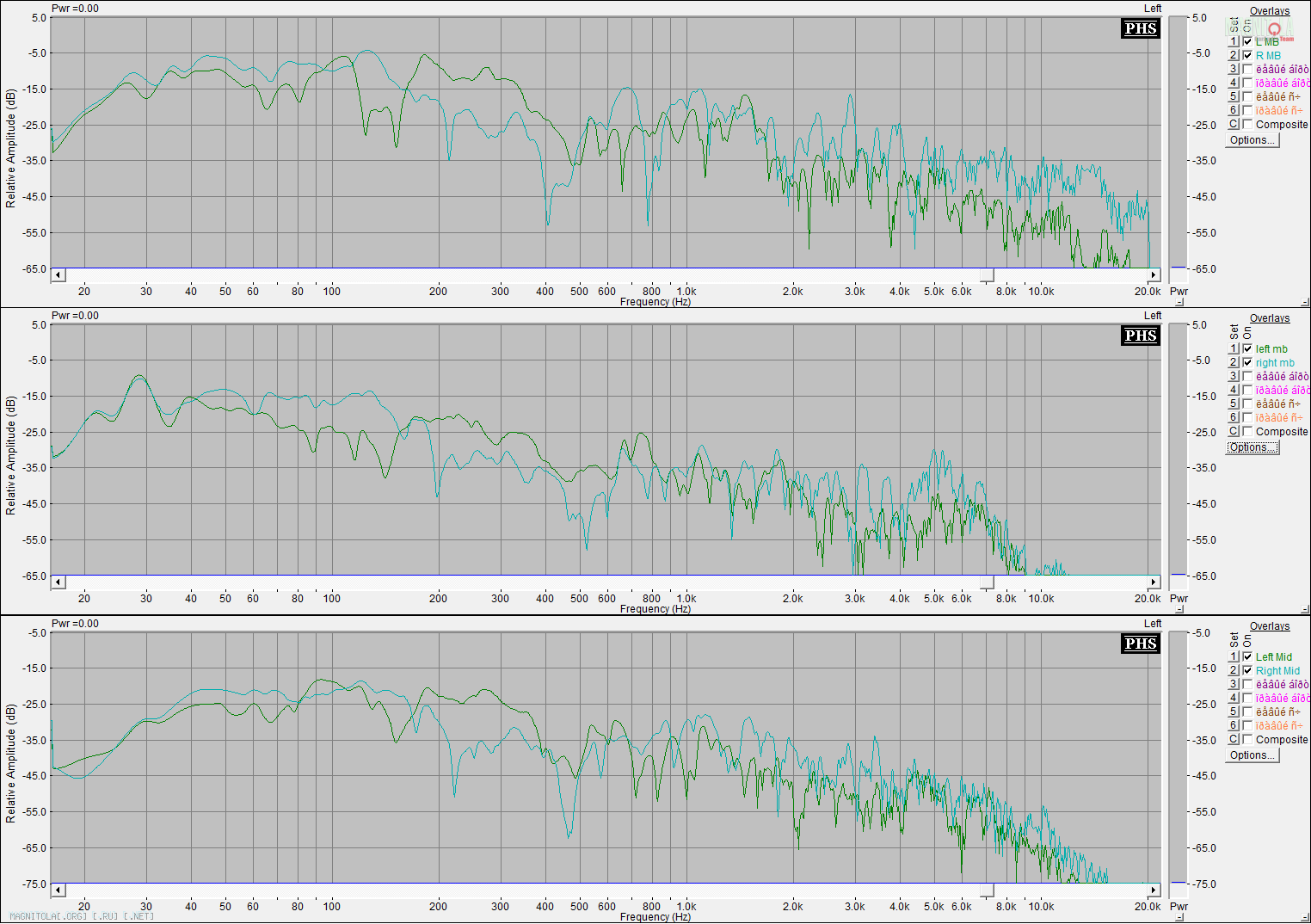
Task: Open Options for the top graph overlays
Action: [x=1253, y=140]
